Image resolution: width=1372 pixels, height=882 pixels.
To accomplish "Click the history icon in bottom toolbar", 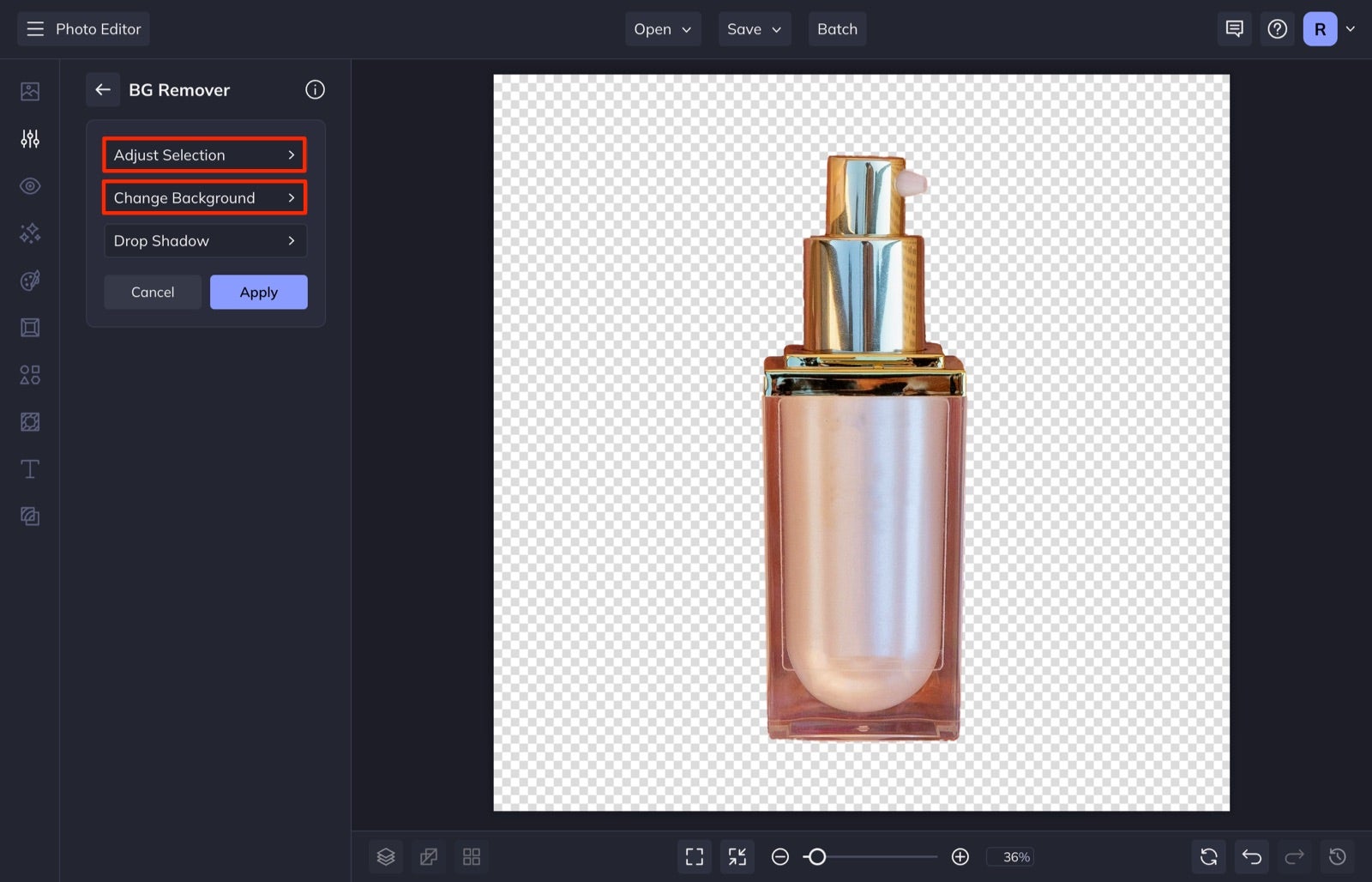I will coord(1339,856).
